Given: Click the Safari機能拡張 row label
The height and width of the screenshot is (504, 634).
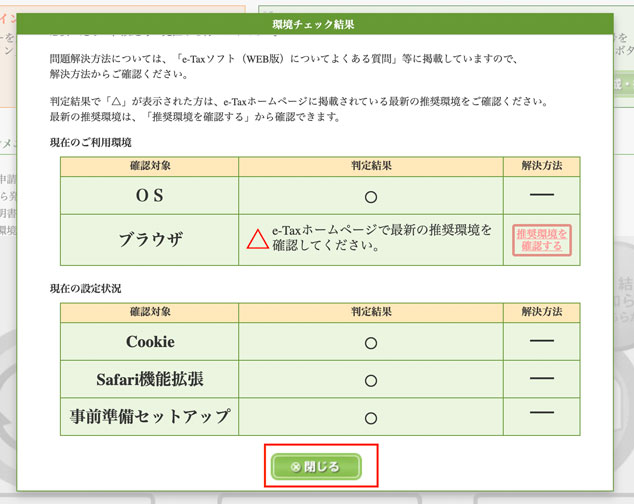Looking at the screenshot, I should [150, 379].
